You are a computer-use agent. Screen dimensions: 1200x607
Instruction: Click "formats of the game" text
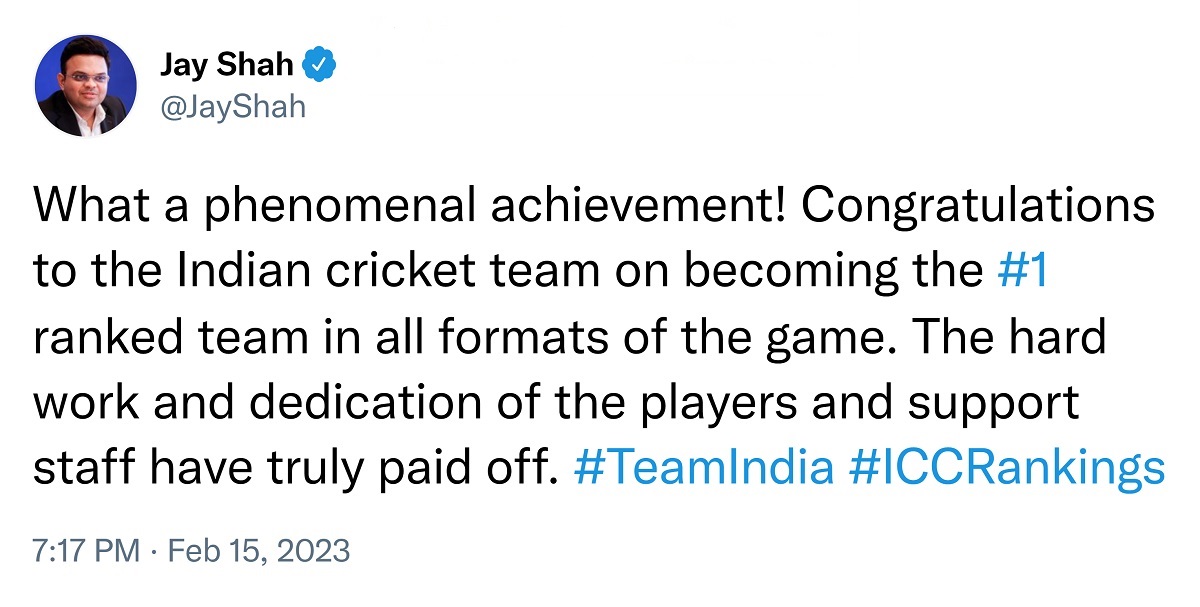click(x=659, y=337)
